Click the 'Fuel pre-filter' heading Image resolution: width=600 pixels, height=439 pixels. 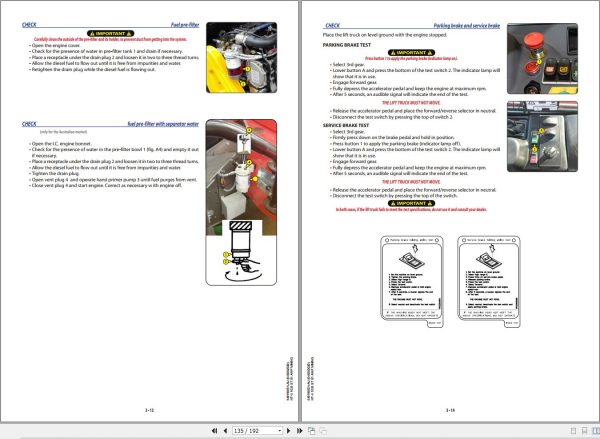tap(185, 25)
